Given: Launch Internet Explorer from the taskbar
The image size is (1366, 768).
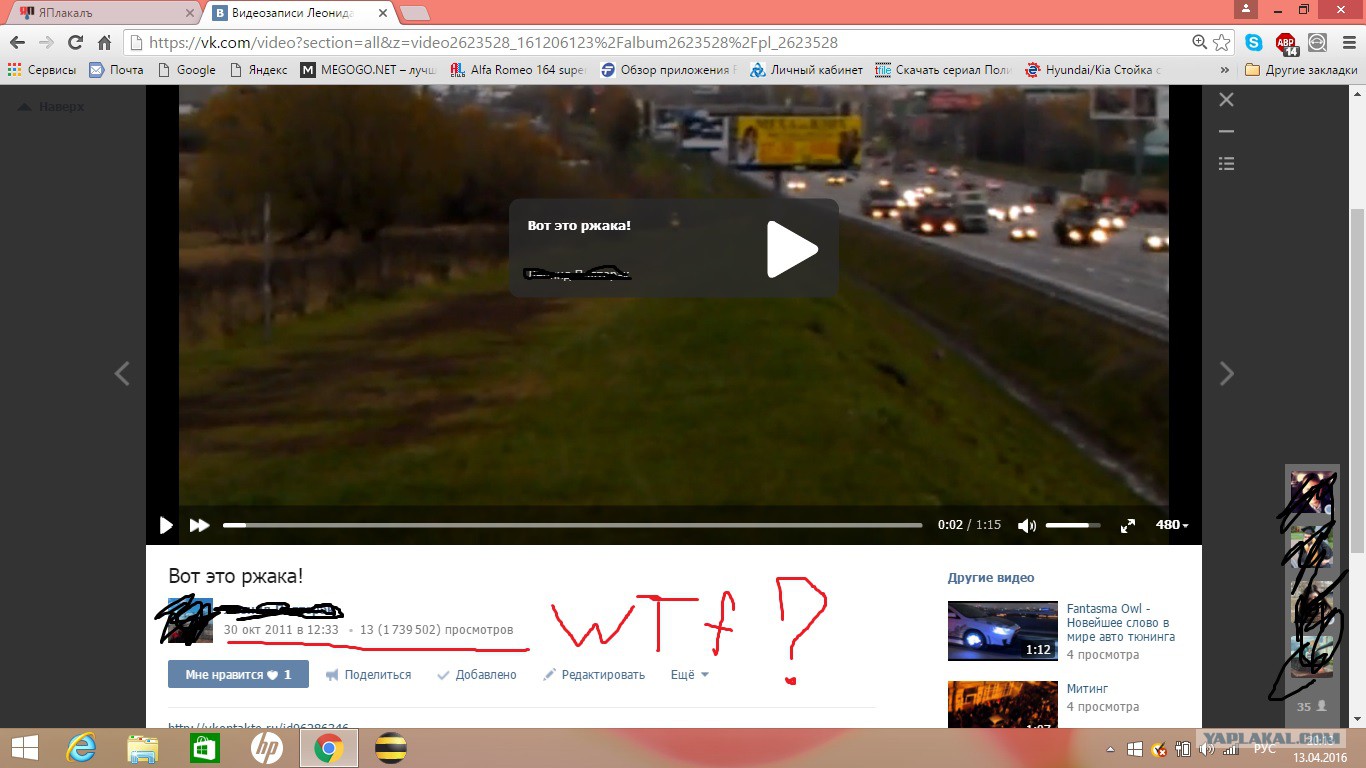Looking at the screenshot, I should (x=81, y=748).
